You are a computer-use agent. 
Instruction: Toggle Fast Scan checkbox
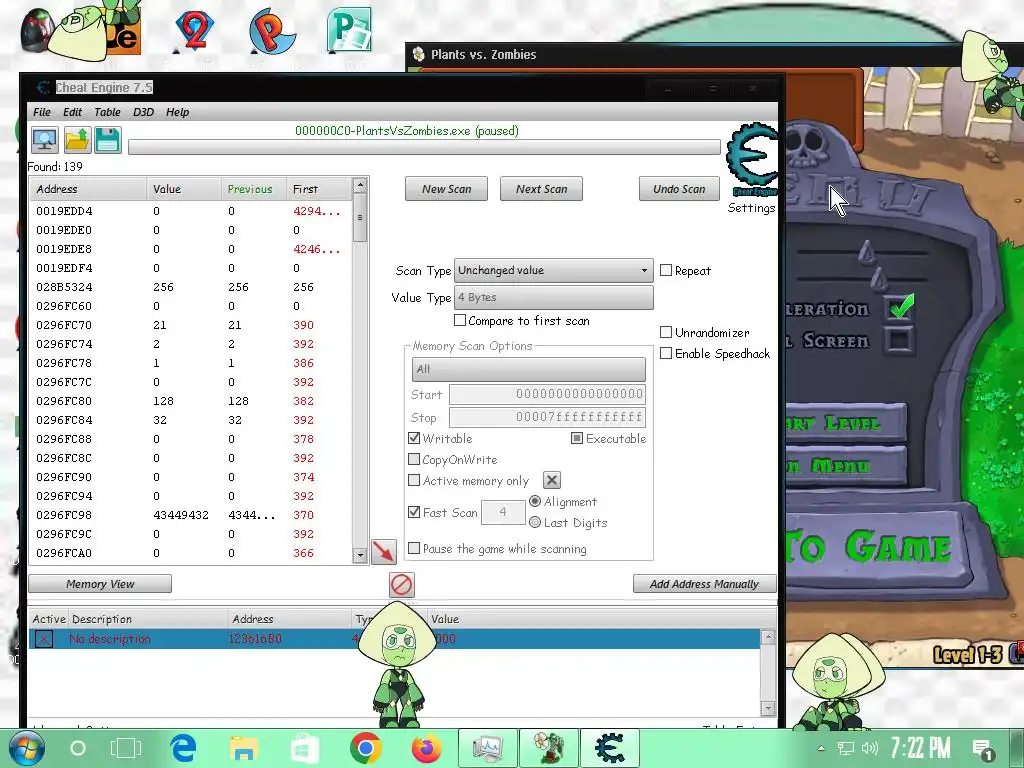click(414, 512)
